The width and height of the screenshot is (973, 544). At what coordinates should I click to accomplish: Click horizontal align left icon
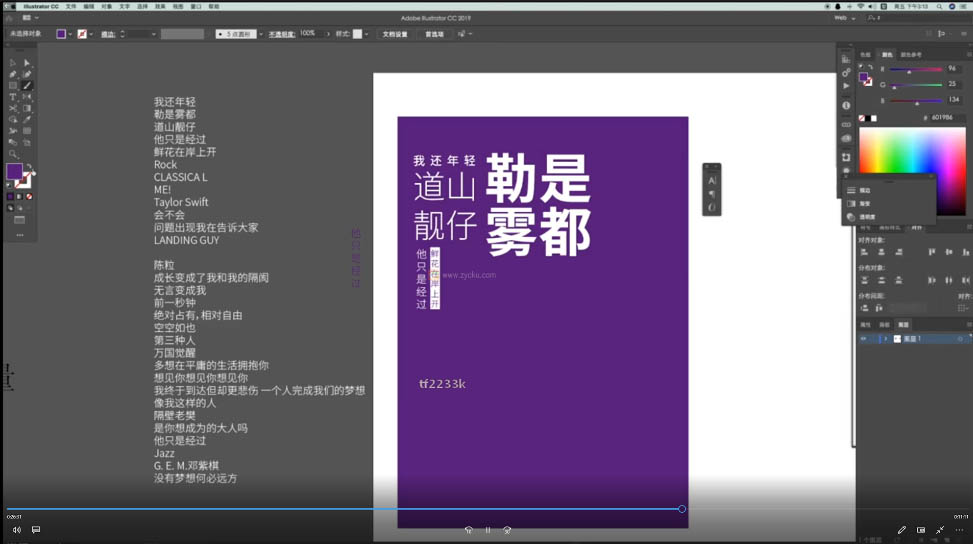[864, 252]
